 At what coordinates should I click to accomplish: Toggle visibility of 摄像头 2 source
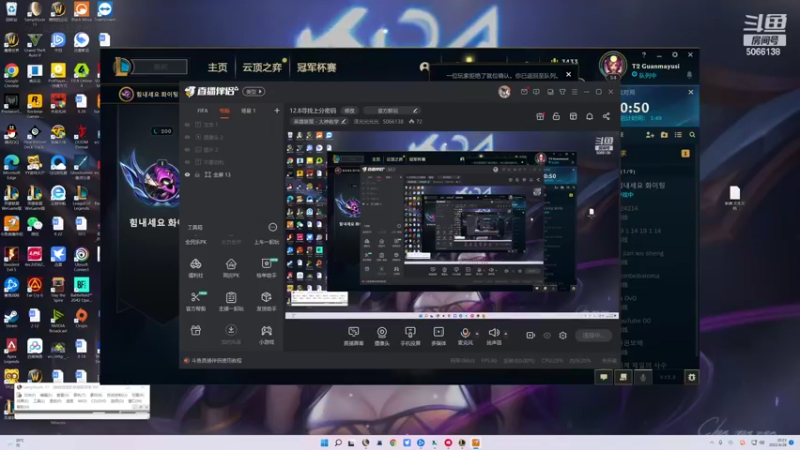[x=187, y=137]
